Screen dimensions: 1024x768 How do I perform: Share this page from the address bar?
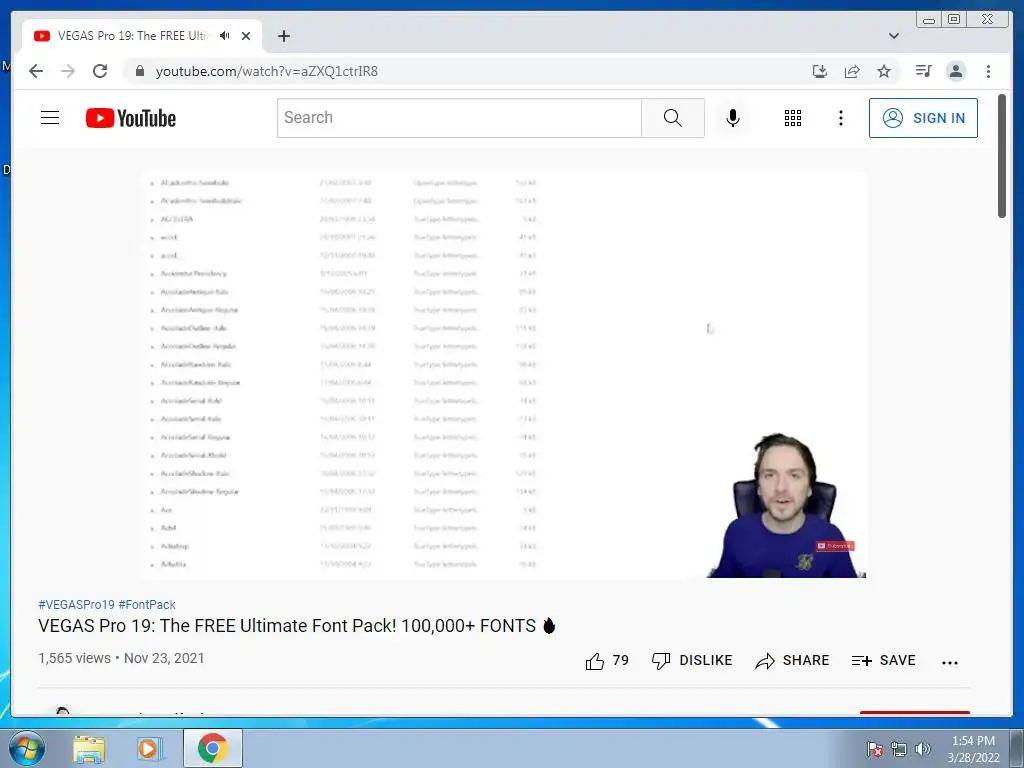pos(852,71)
